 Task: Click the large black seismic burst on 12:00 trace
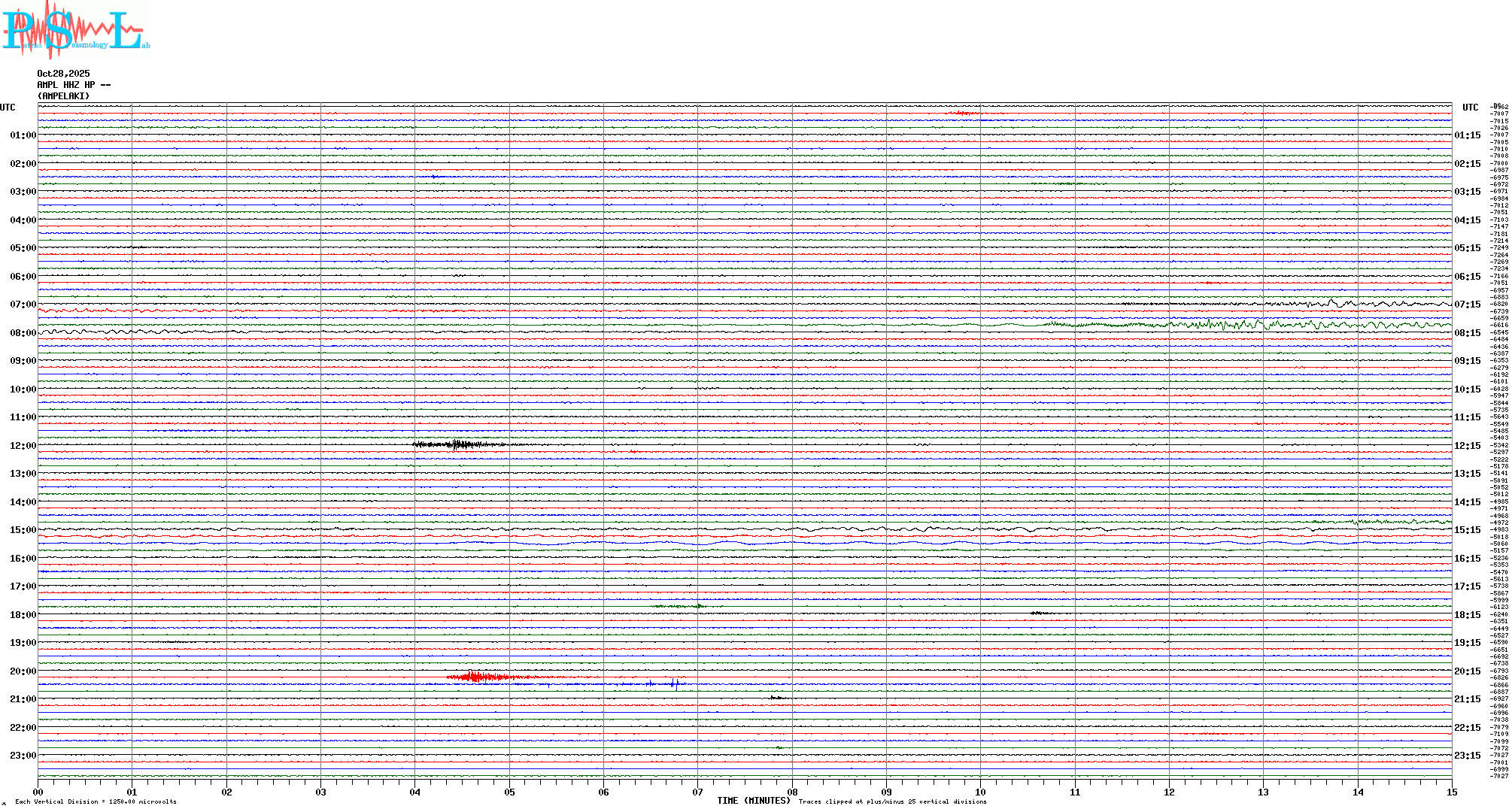click(457, 444)
